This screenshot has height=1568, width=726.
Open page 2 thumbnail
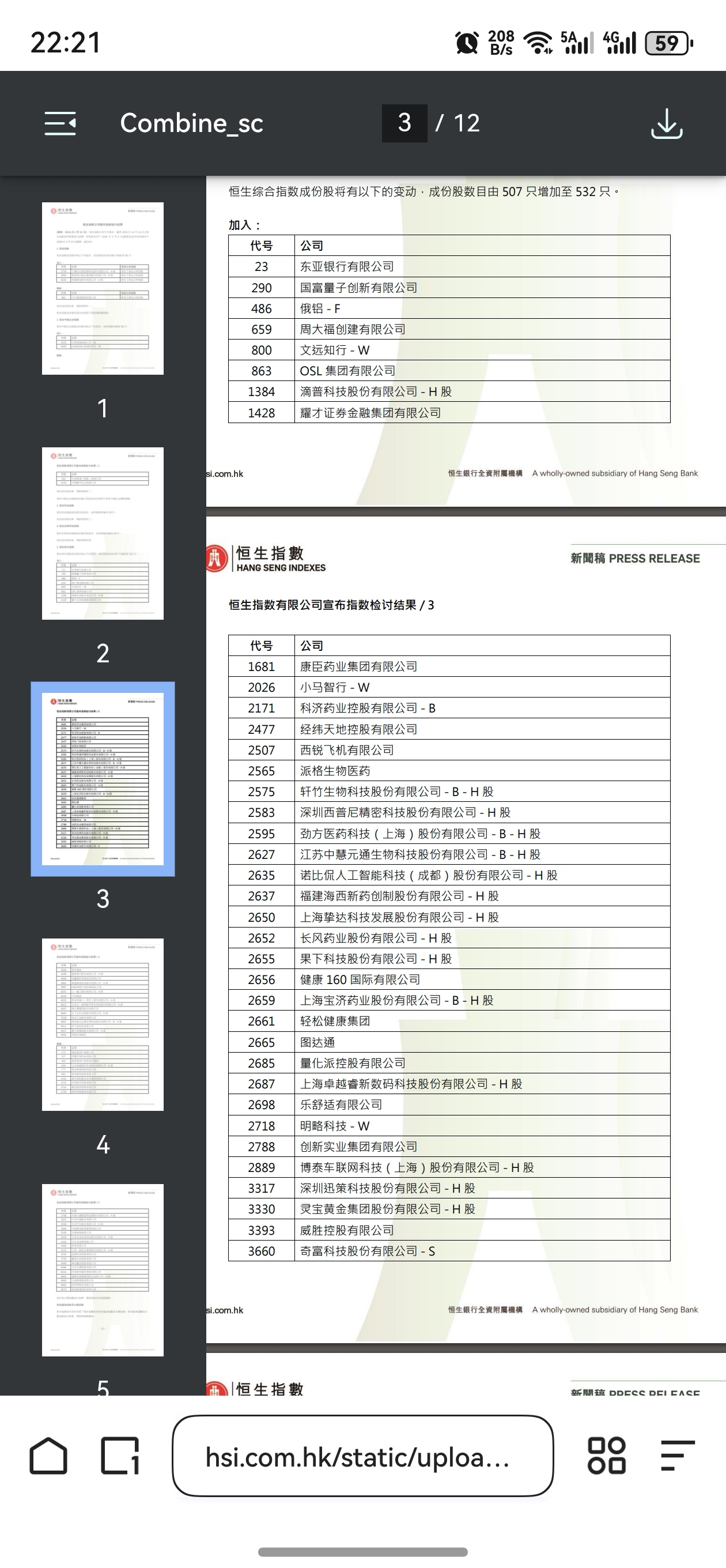click(103, 534)
